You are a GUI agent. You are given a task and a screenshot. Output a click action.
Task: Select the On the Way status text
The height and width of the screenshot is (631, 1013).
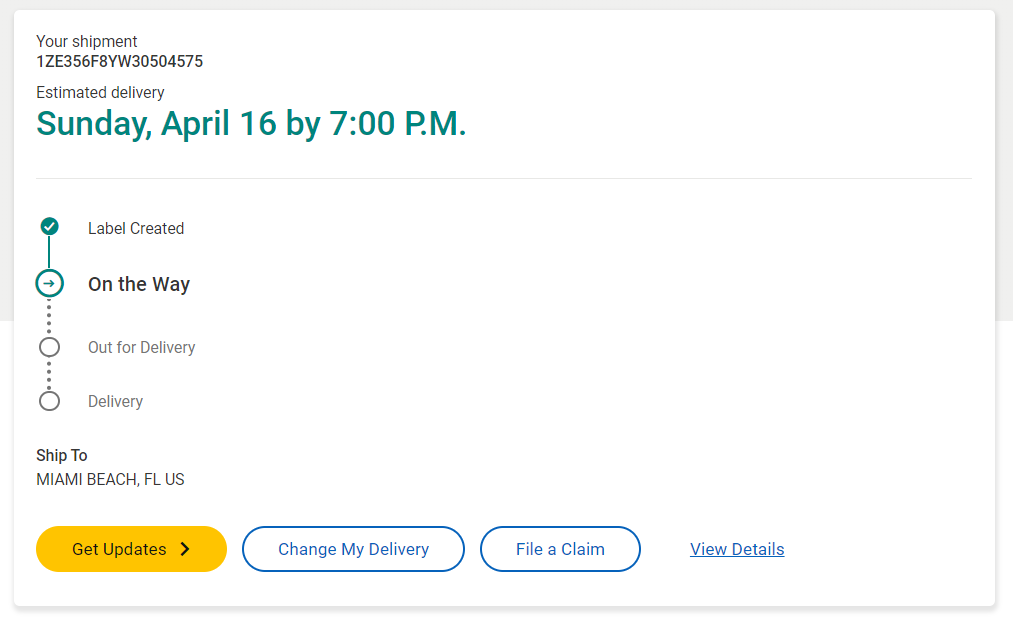click(x=139, y=284)
